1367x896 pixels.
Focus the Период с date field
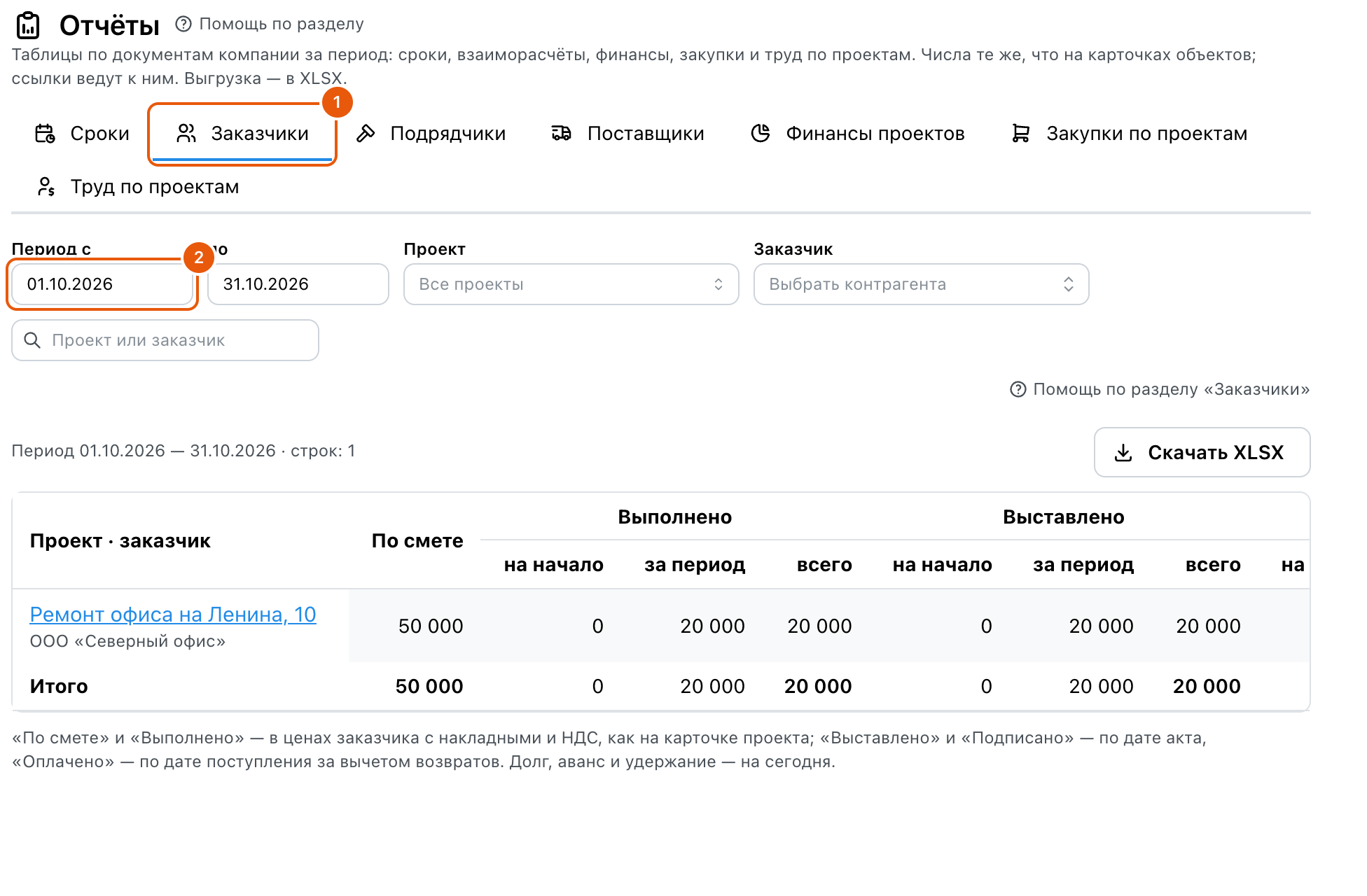pos(102,284)
